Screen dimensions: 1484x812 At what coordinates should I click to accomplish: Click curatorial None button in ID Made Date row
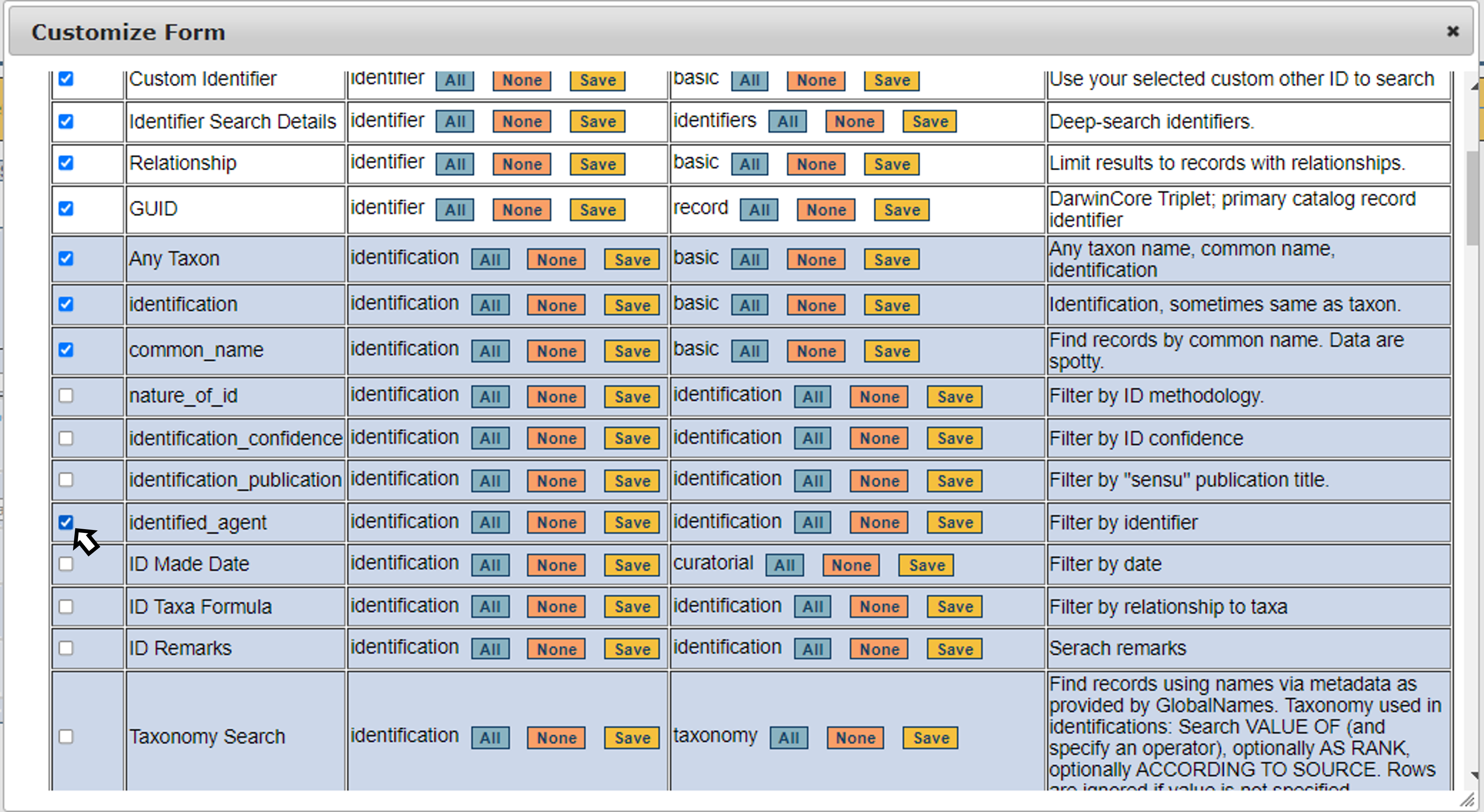(x=851, y=565)
